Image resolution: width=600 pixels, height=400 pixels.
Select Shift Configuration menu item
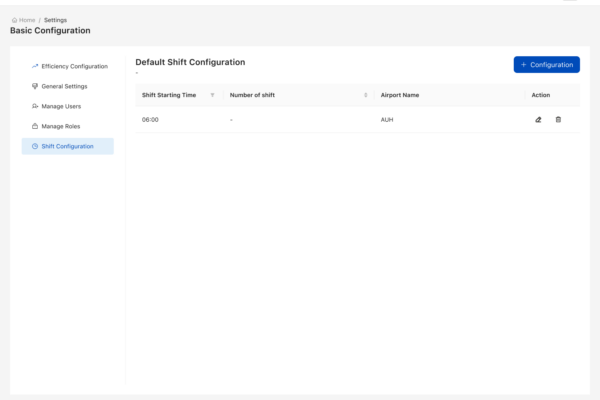68,146
